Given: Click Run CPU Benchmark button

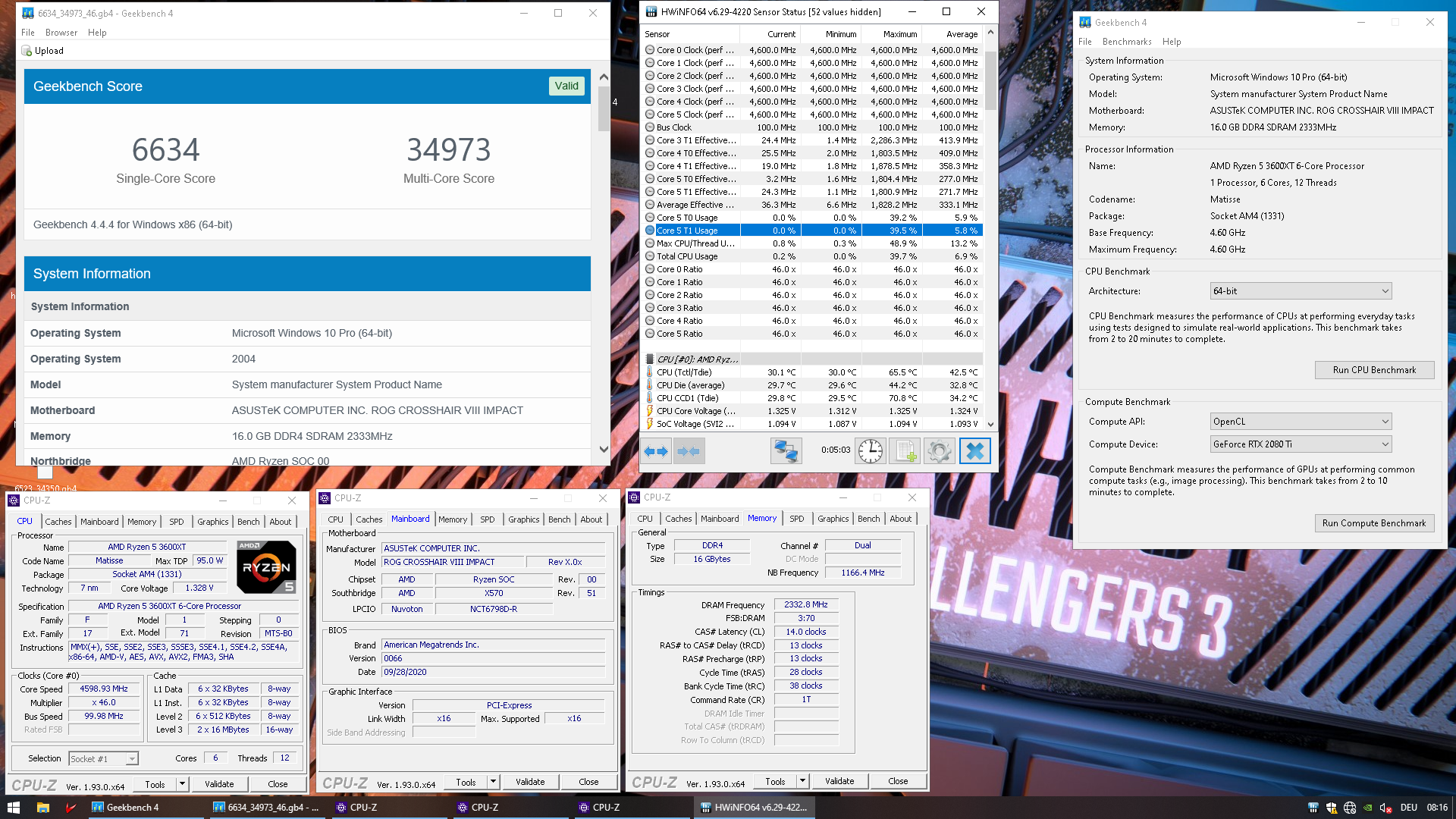Looking at the screenshot, I should tap(1374, 370).
